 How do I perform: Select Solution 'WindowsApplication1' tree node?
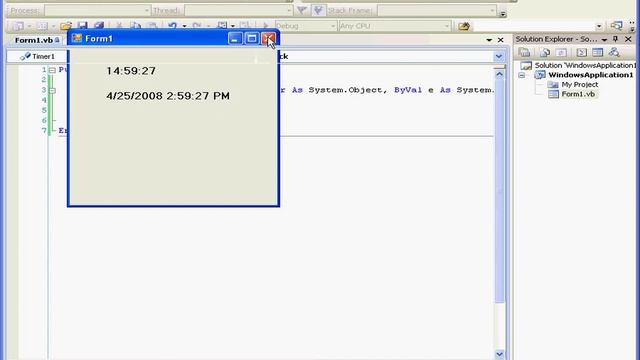click(585, 65)
